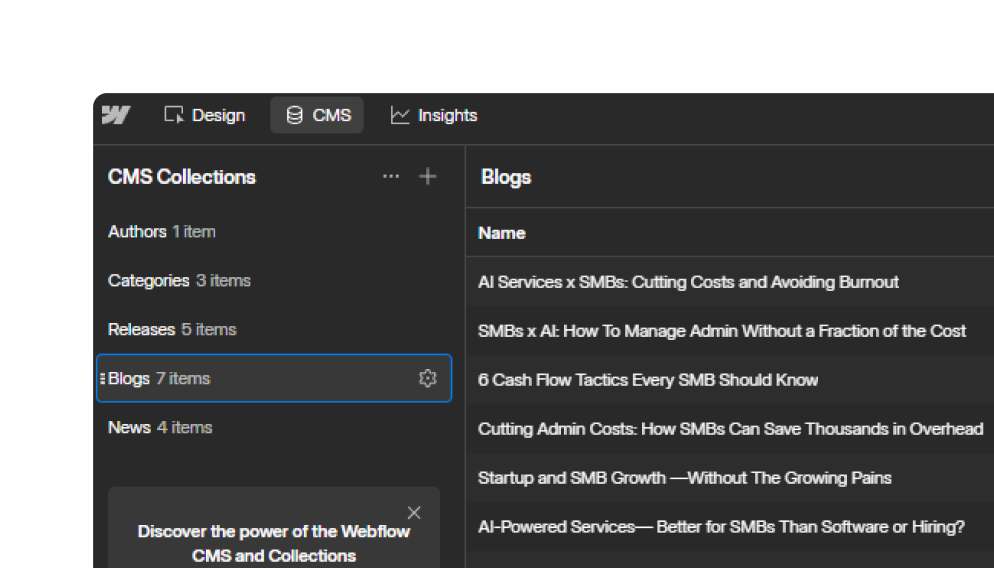Open the CMS tab
994x568 pixels.
click(317, 115)
